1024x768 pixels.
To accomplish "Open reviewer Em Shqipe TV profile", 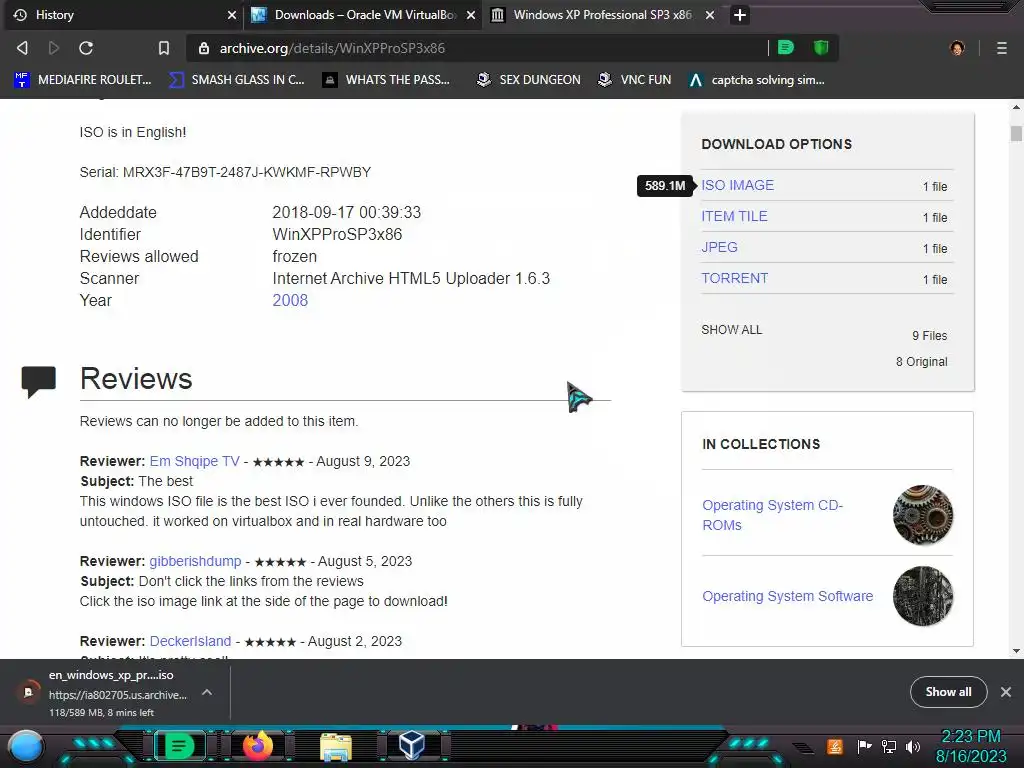I will [195, 461].
